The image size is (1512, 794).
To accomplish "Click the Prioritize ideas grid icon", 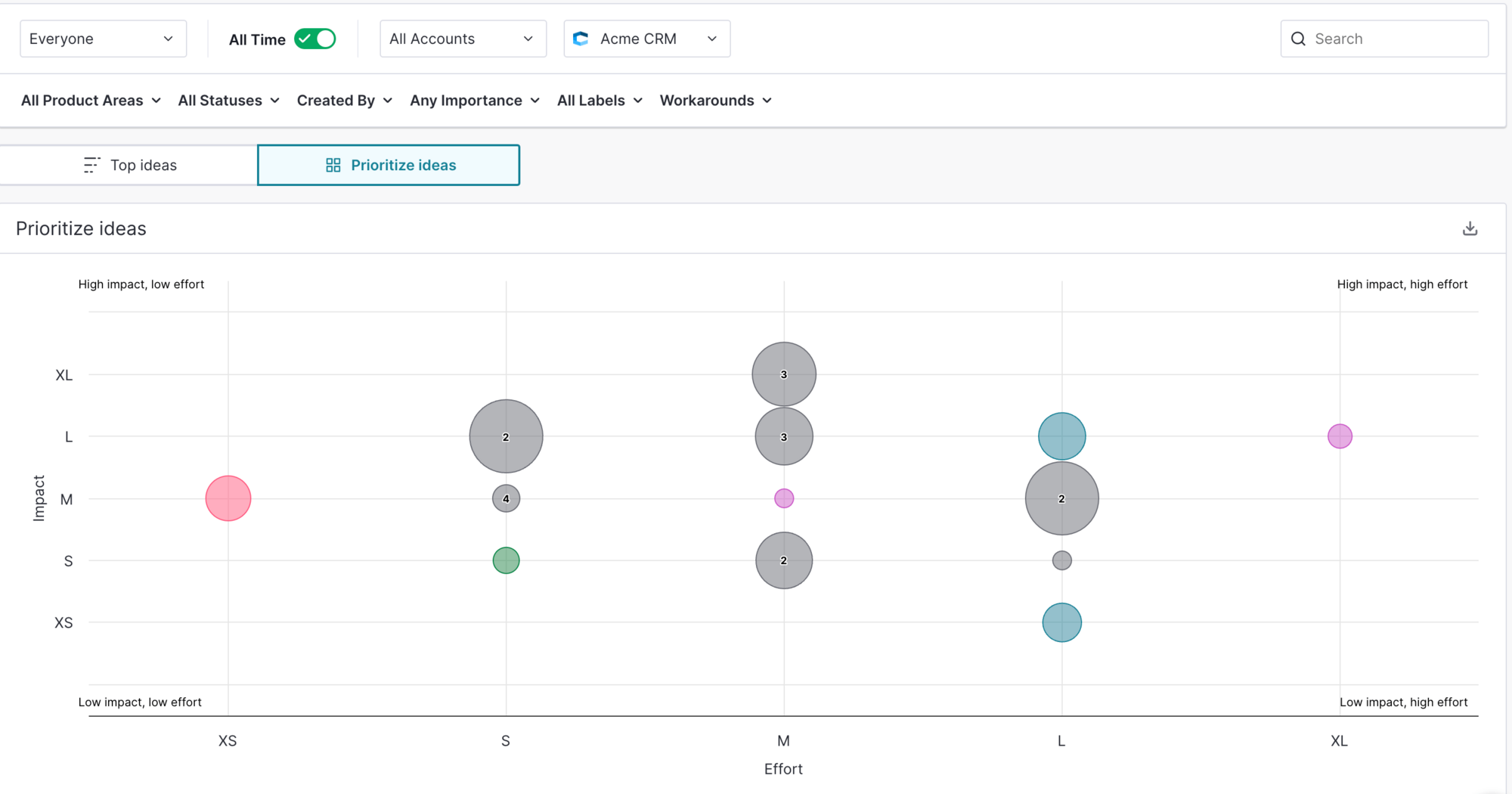I will pos(333,165).
